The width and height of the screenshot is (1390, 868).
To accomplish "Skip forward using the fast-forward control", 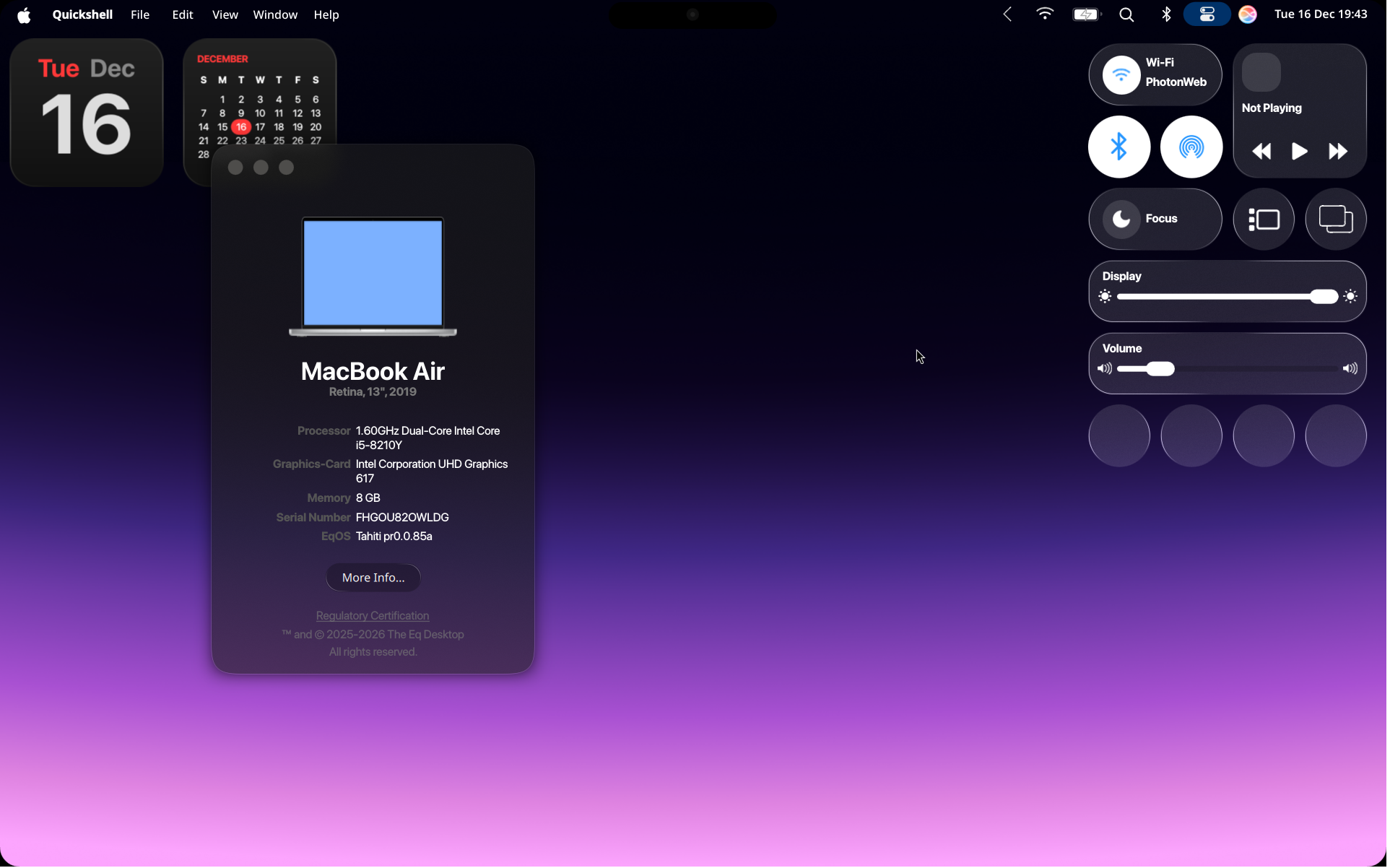I will (x=1338, y=151).
